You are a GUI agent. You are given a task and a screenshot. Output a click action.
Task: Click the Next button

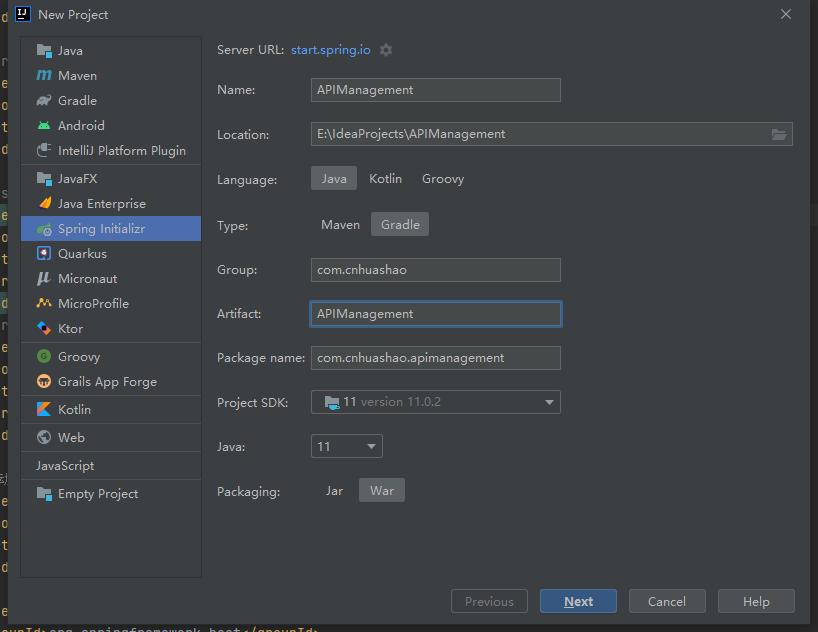578,601
